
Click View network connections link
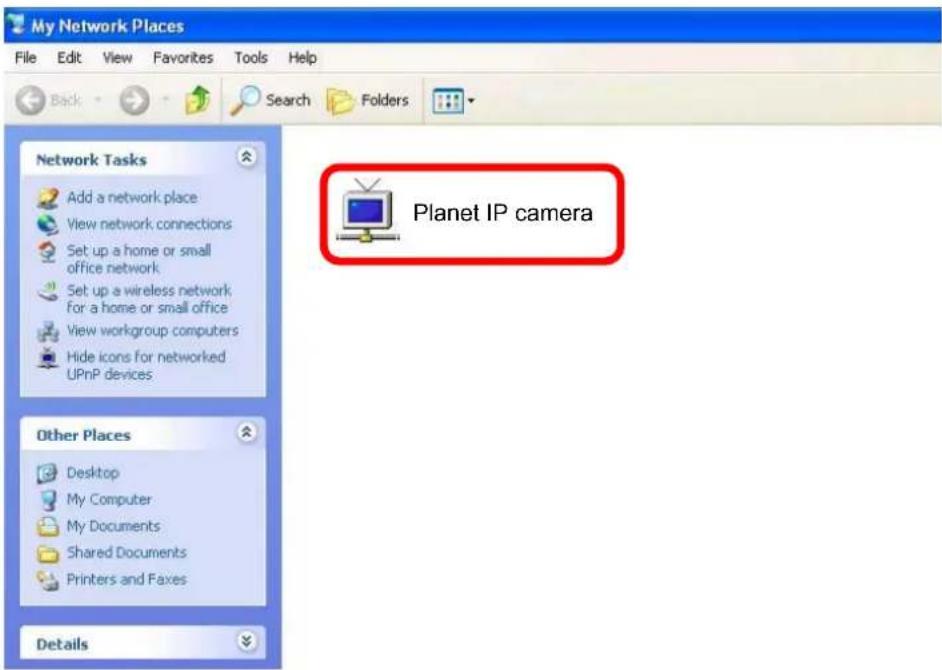pos(149,224)
